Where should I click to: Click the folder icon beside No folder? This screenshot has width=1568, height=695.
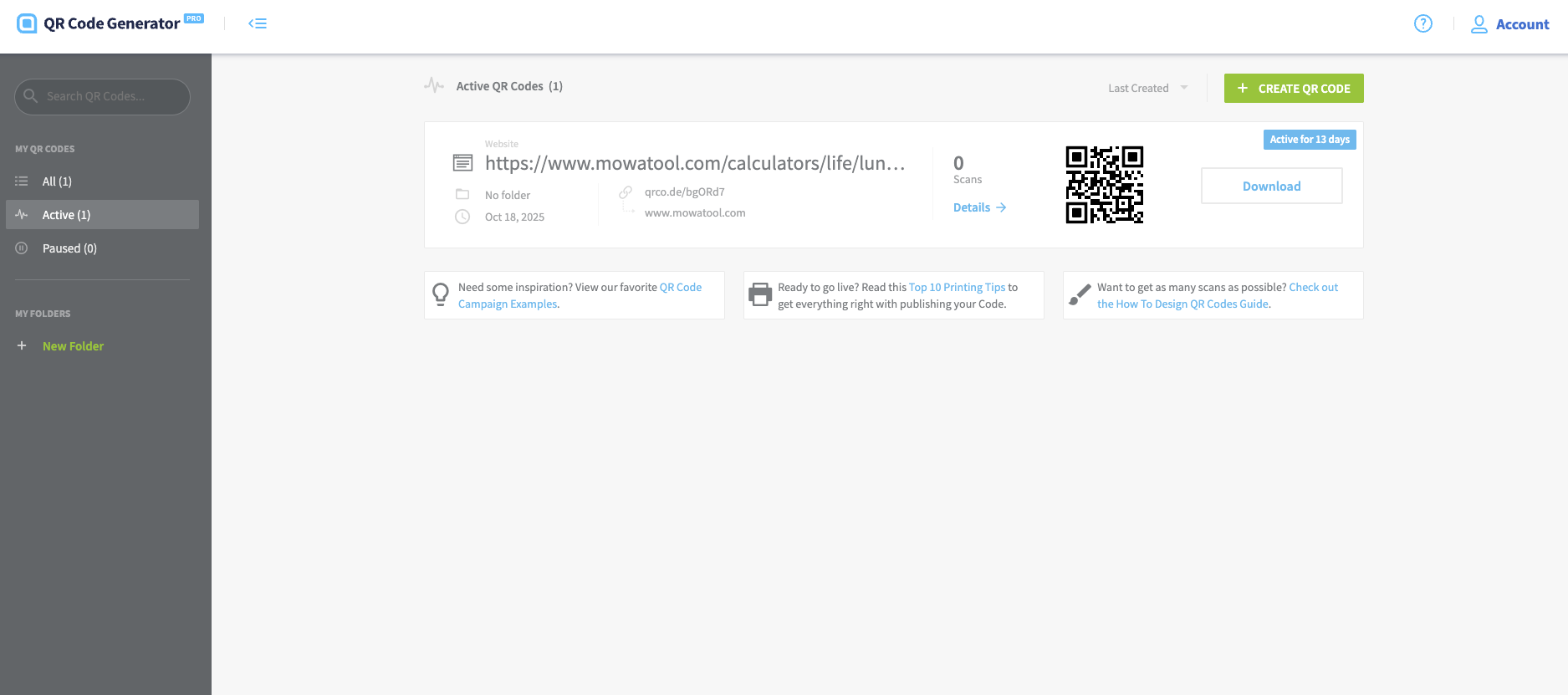[x=462, y=194]
